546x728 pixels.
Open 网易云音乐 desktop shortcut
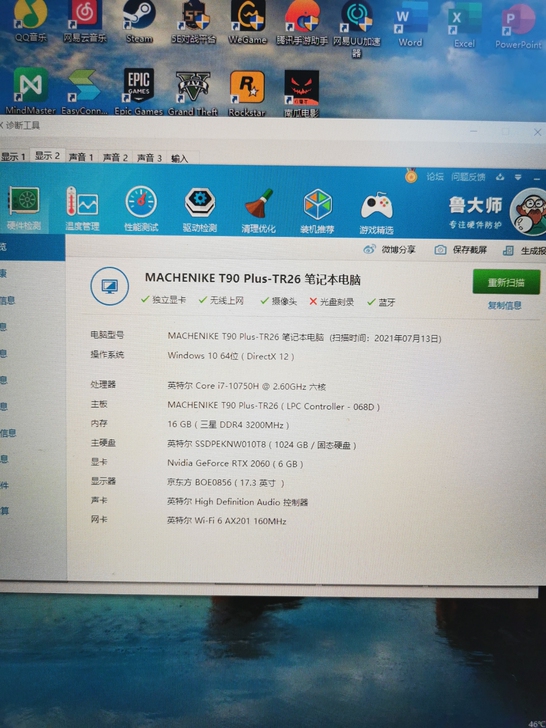point(84,21)
